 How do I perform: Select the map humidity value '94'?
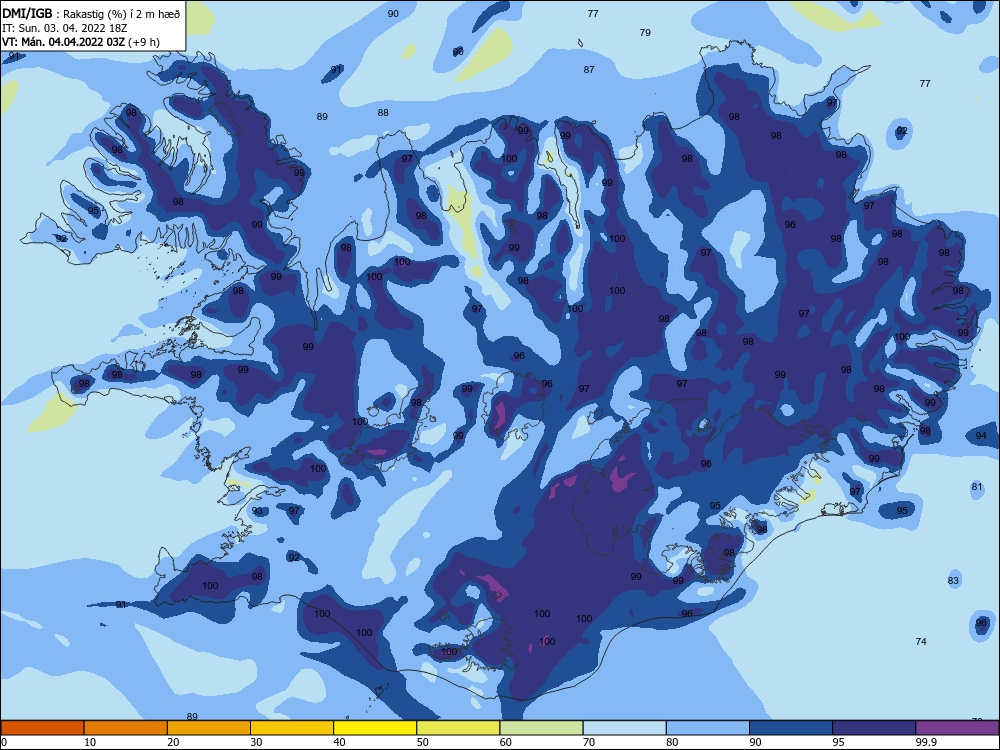point(981,436)
